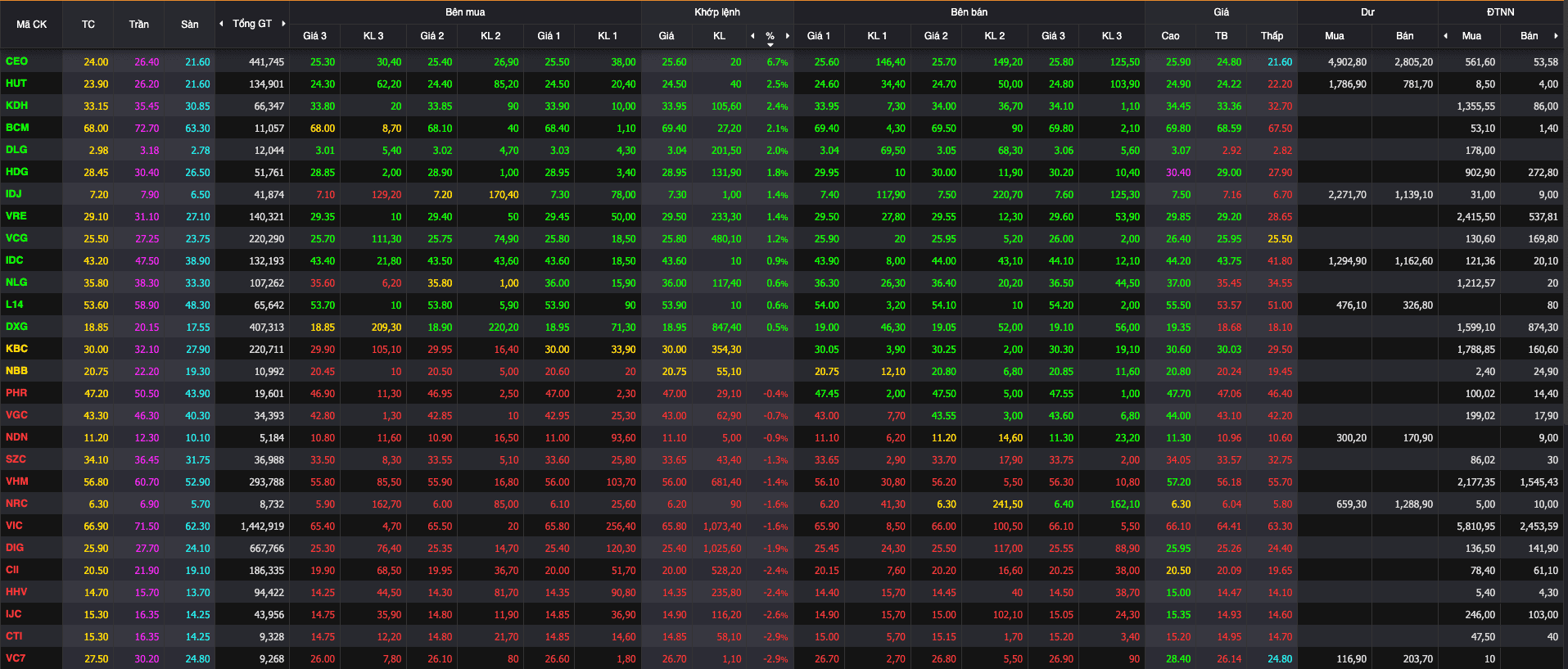Open the CEO stock symbol
Image resolution: width=1568 pixels, height=669 pixels.
16,61
